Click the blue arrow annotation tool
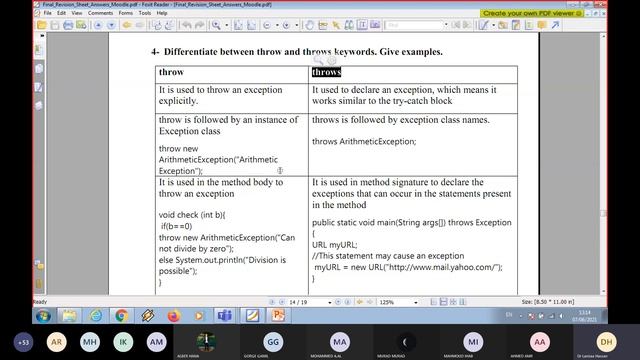The width and height of the screenshot is (640, 360). pos(555,25)
